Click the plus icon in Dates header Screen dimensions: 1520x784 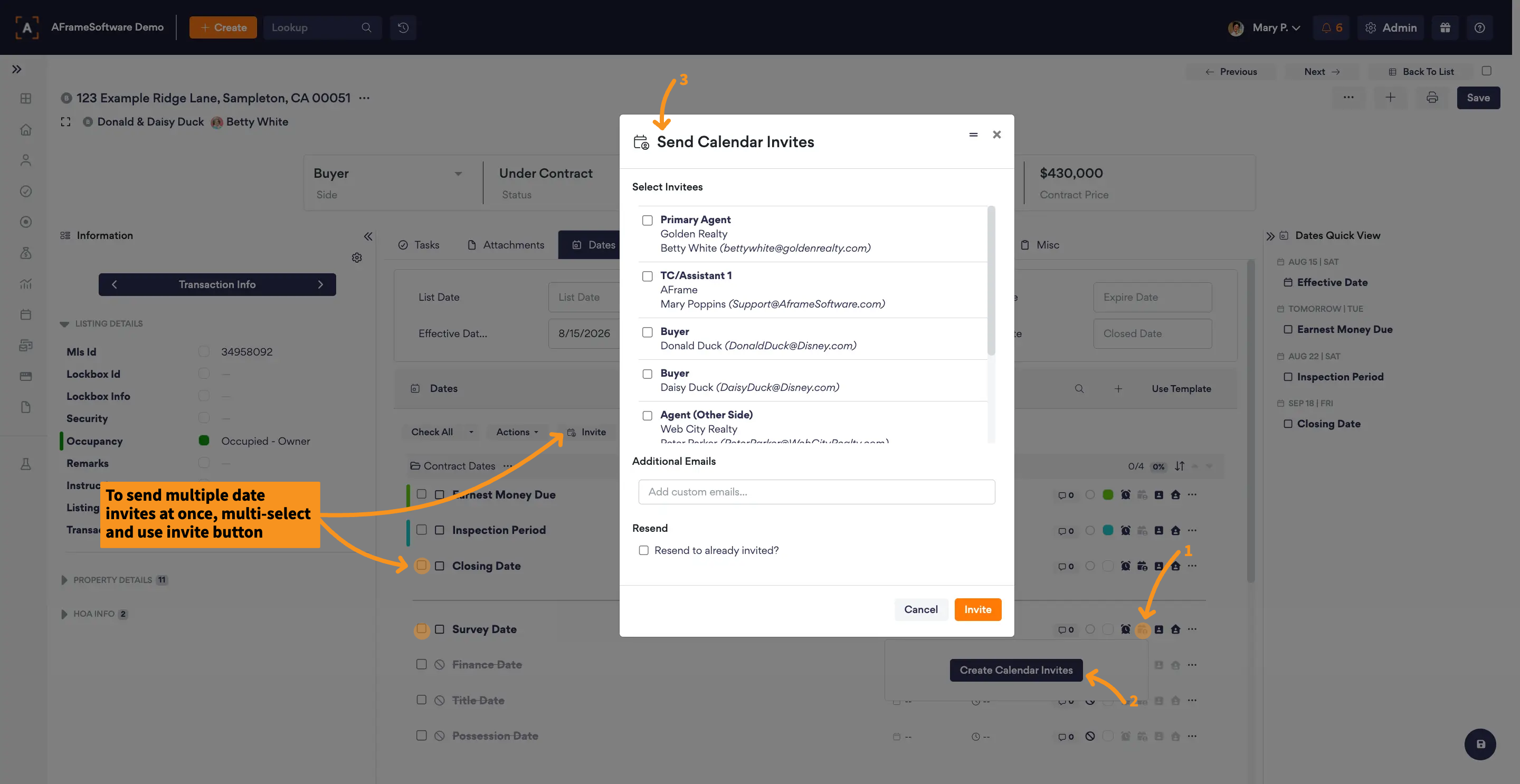point(1118,389)
